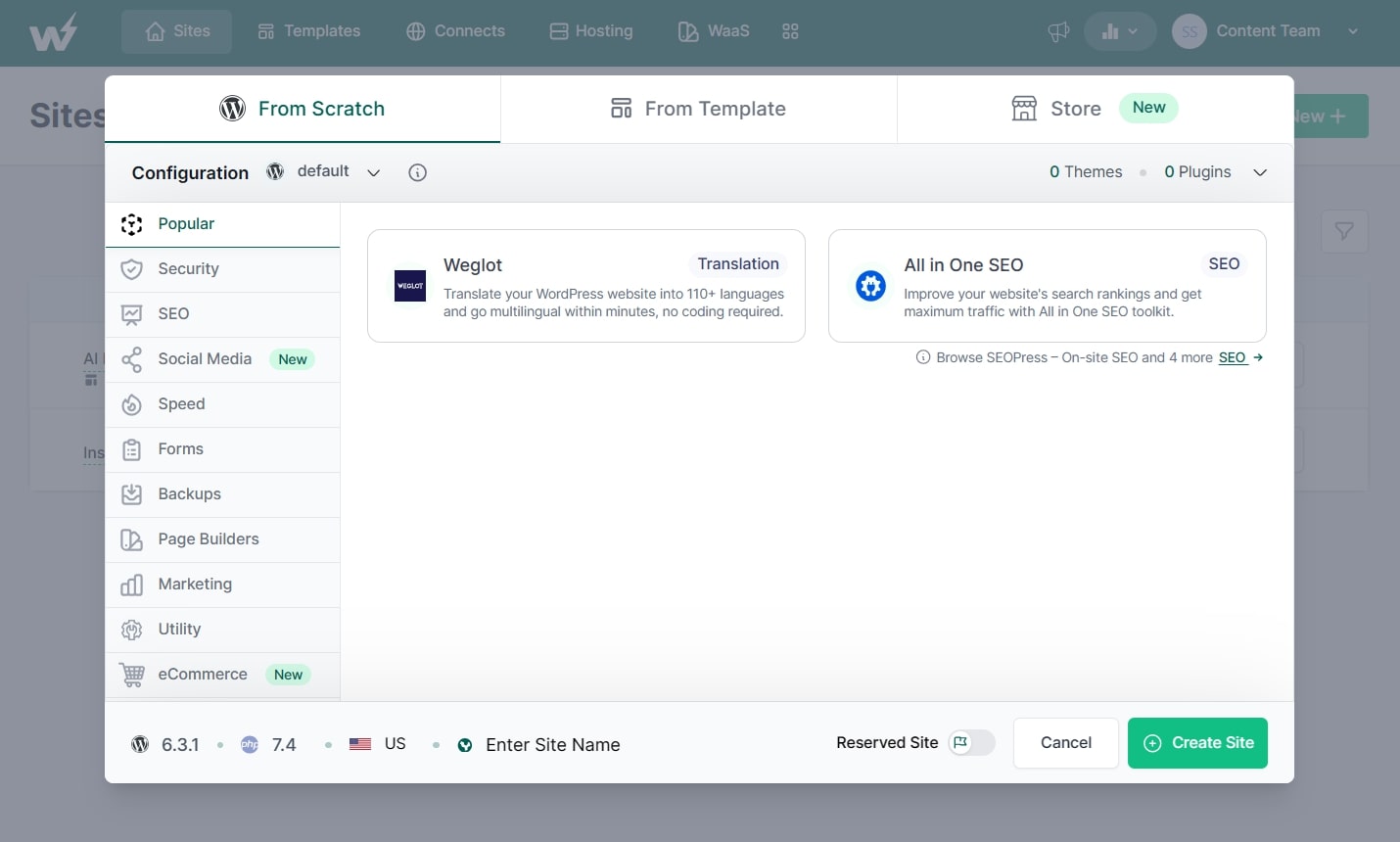
Task: Select the Backups category
Action: pyautogui.click(x=222, y=494)
